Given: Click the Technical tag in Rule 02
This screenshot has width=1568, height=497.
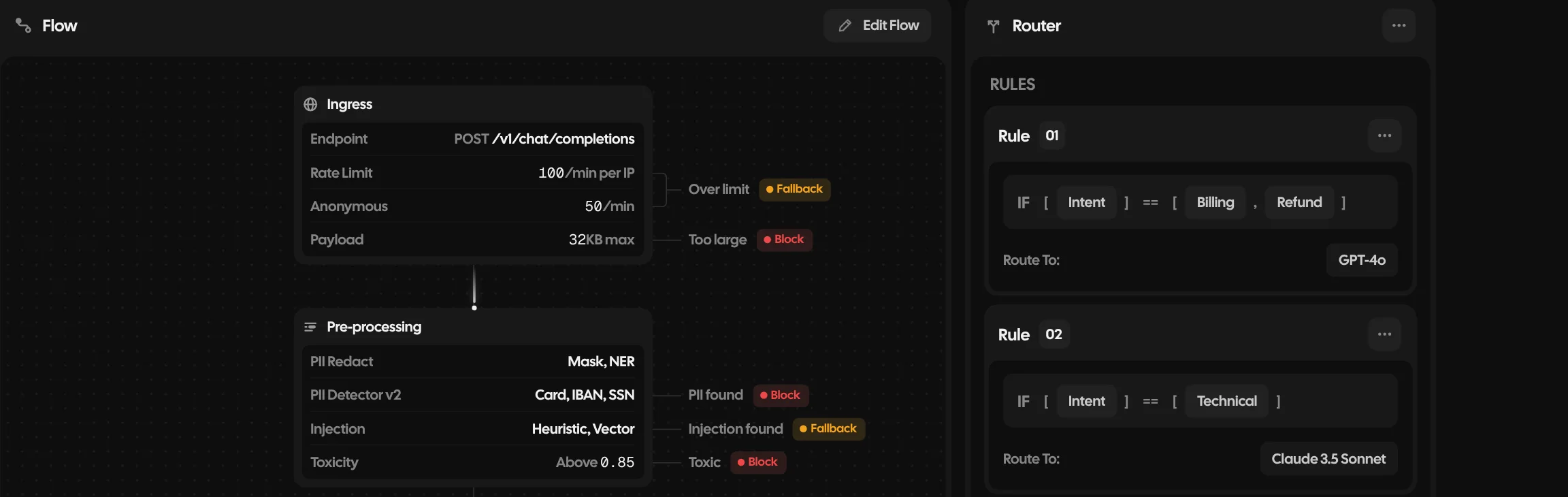Looking at the screenshot, I should coord(1226,401).
